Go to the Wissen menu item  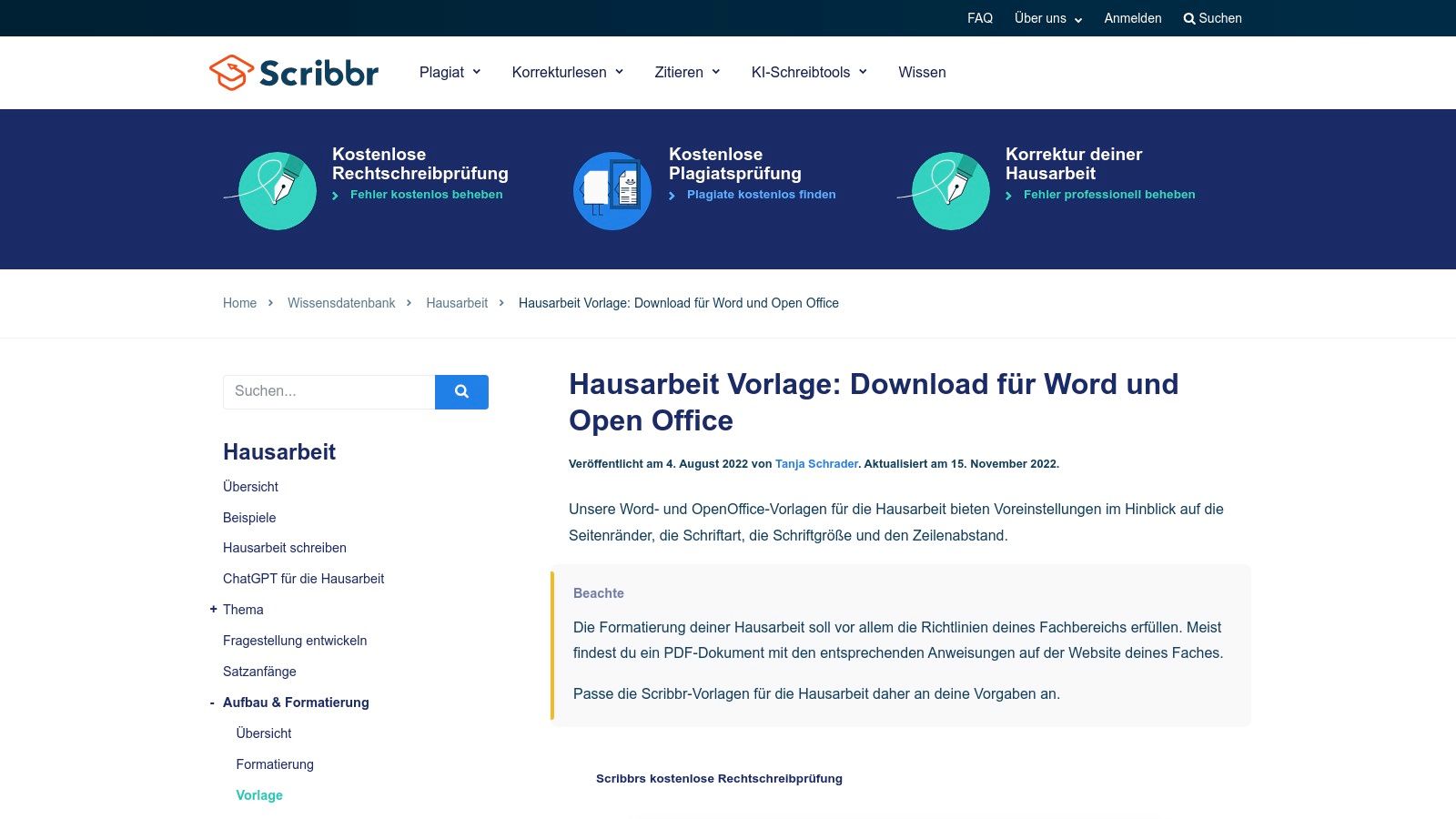pos(922,72)
